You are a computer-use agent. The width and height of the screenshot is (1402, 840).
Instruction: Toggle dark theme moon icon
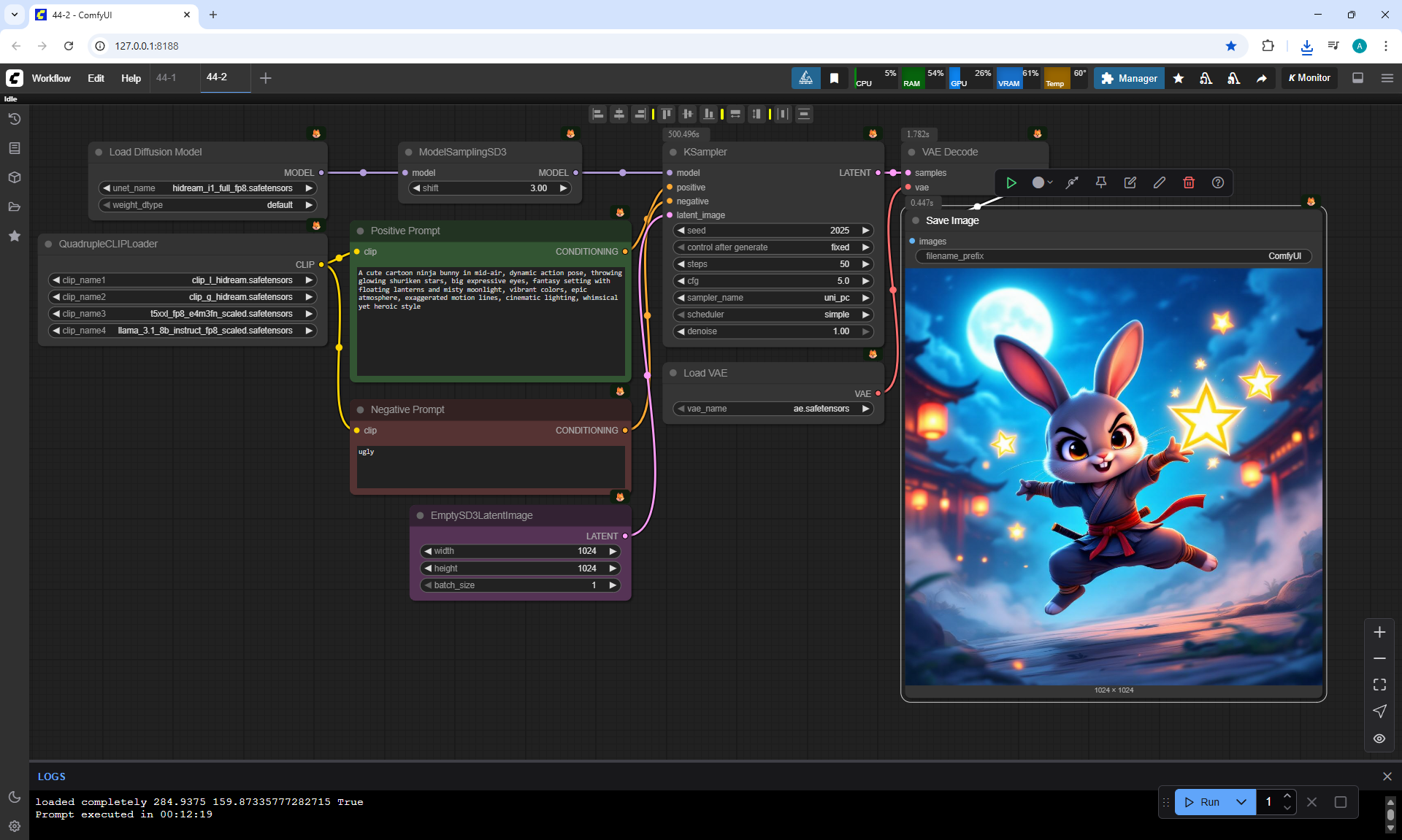pyautogui.click(x=14, y=797)
